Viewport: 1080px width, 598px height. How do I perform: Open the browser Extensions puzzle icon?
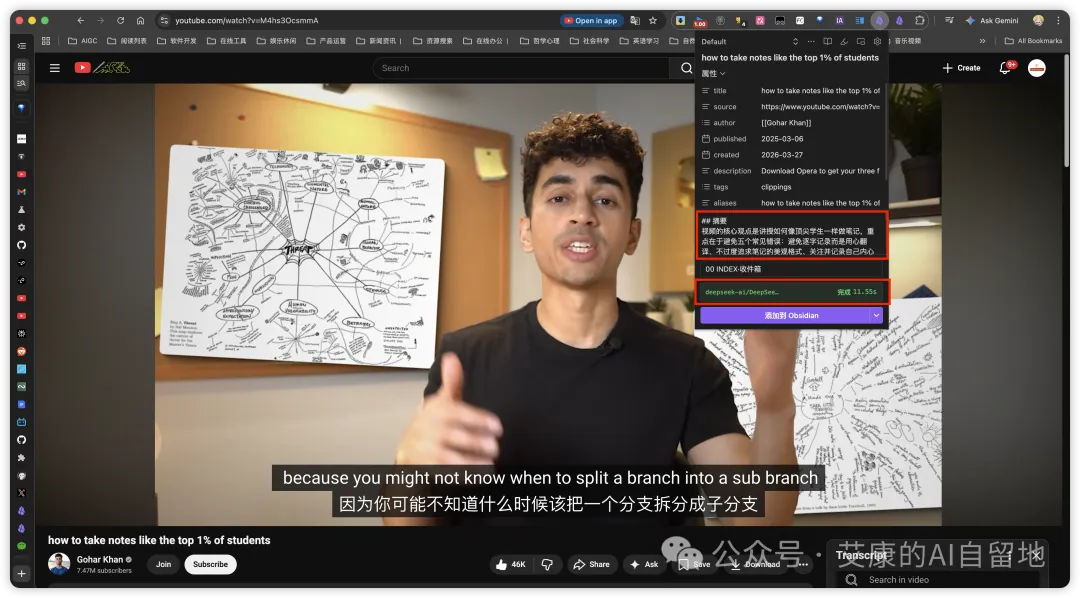pyautogui.click(x=920, y=20)
